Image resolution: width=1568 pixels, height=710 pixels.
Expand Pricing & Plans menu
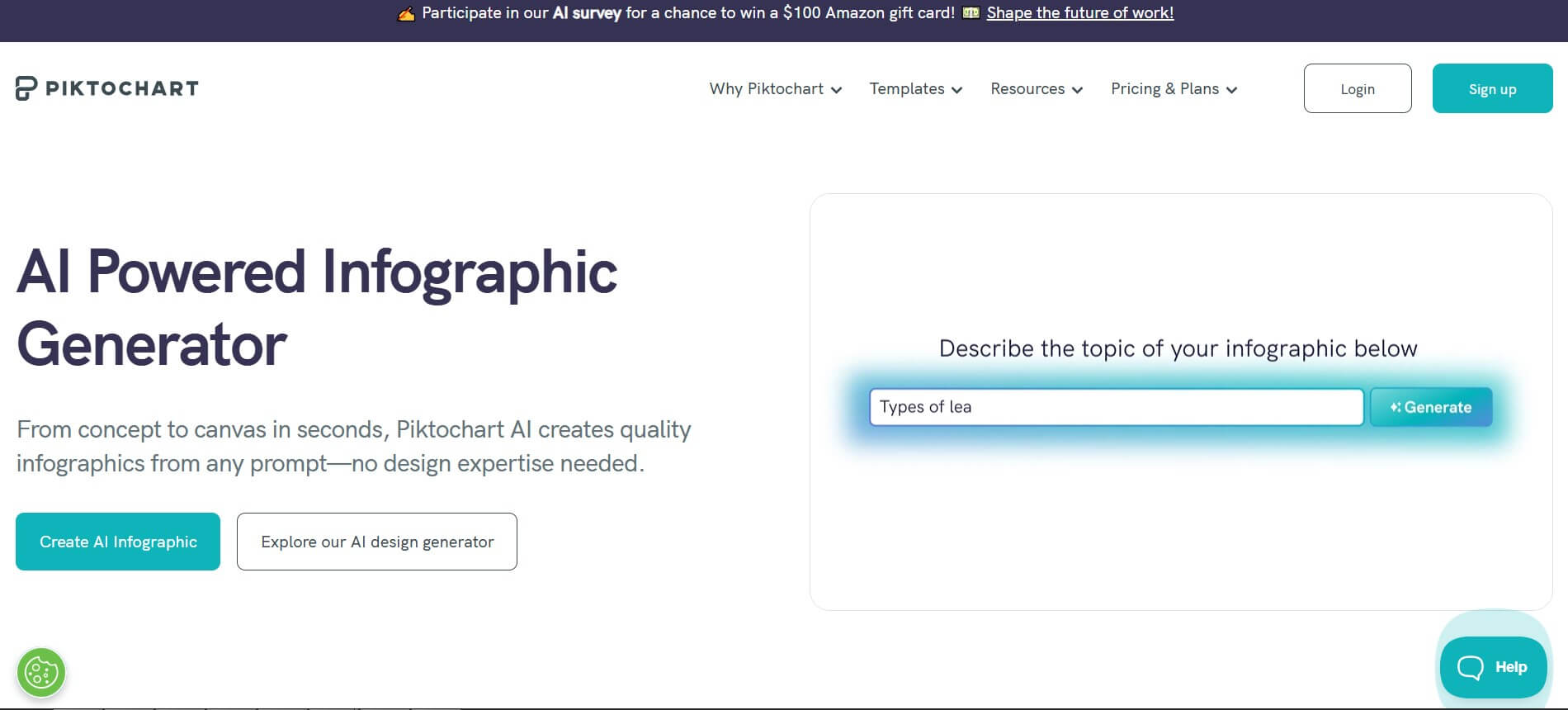click(x=1174, y=89)
